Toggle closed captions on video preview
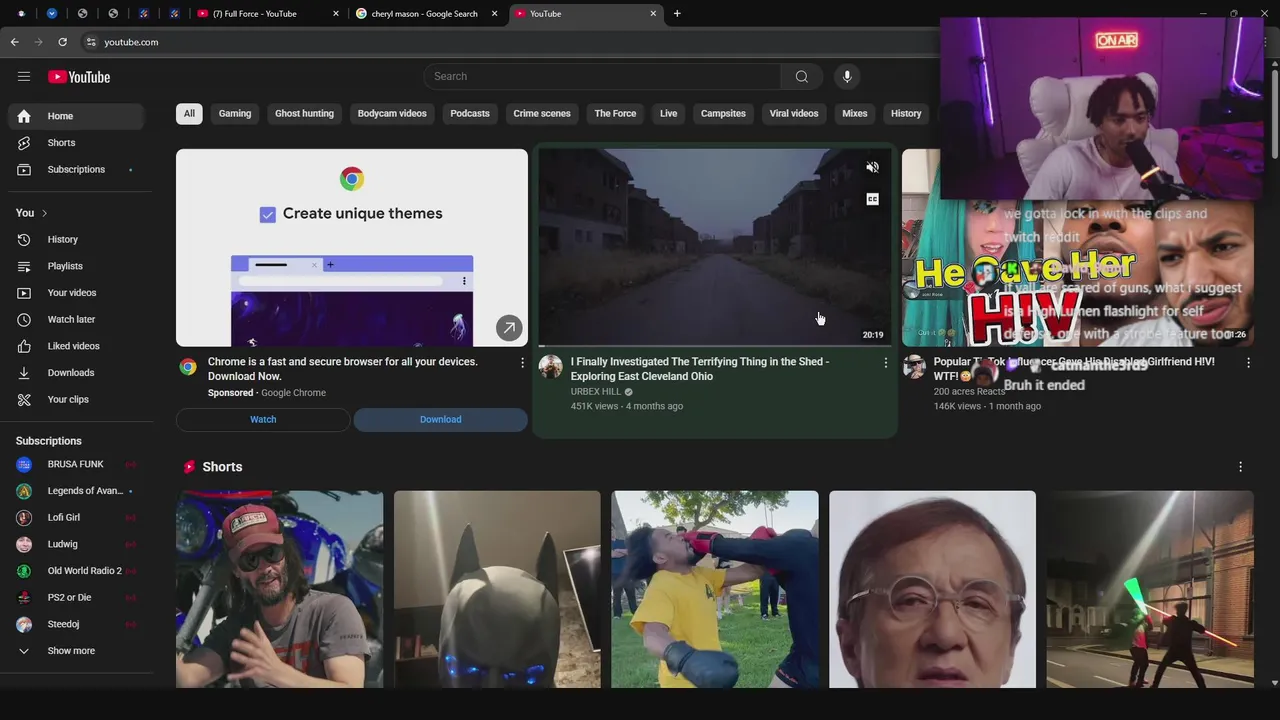1280x720 pixels. click(872, 199)
